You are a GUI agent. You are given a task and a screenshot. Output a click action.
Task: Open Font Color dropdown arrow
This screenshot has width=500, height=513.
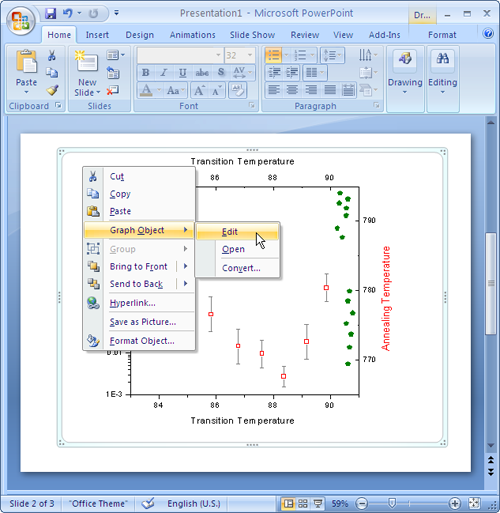coord(159,90)
